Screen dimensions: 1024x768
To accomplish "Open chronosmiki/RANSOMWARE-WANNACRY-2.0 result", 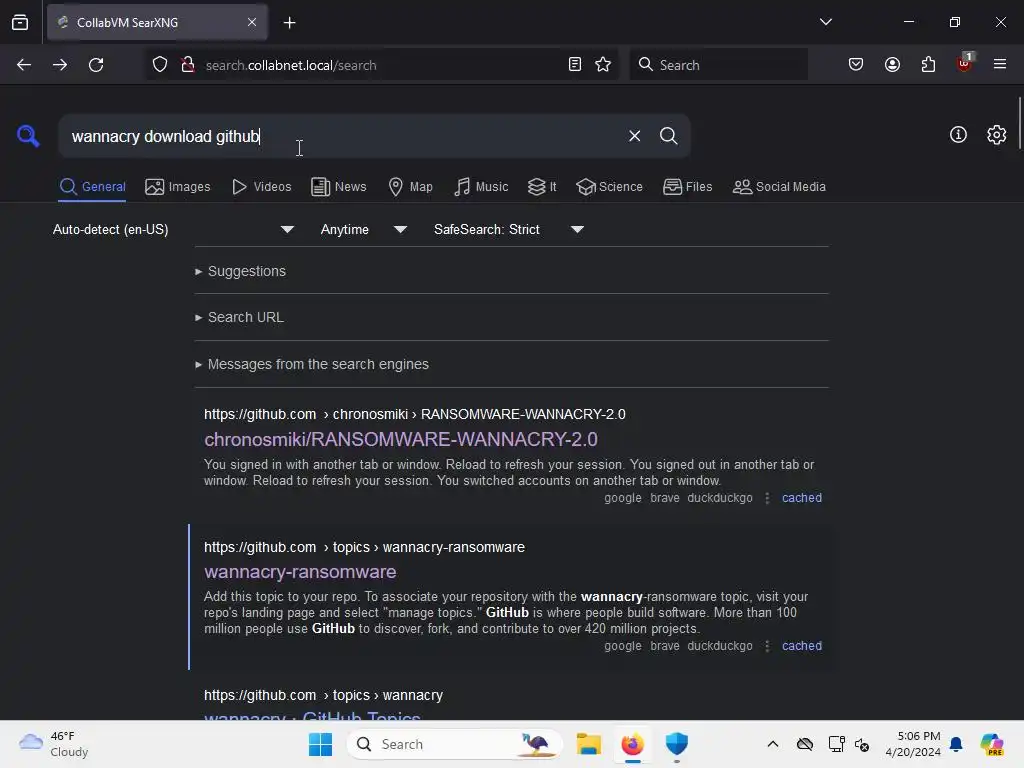I will 400,440.
